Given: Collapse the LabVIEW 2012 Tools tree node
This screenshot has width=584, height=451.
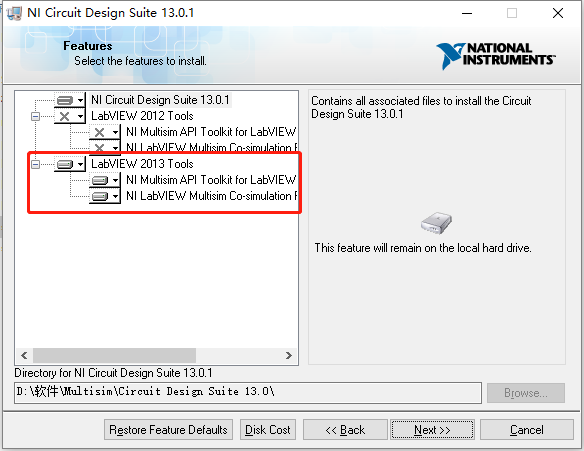Looking at the screenshot, I should (35, 117).
